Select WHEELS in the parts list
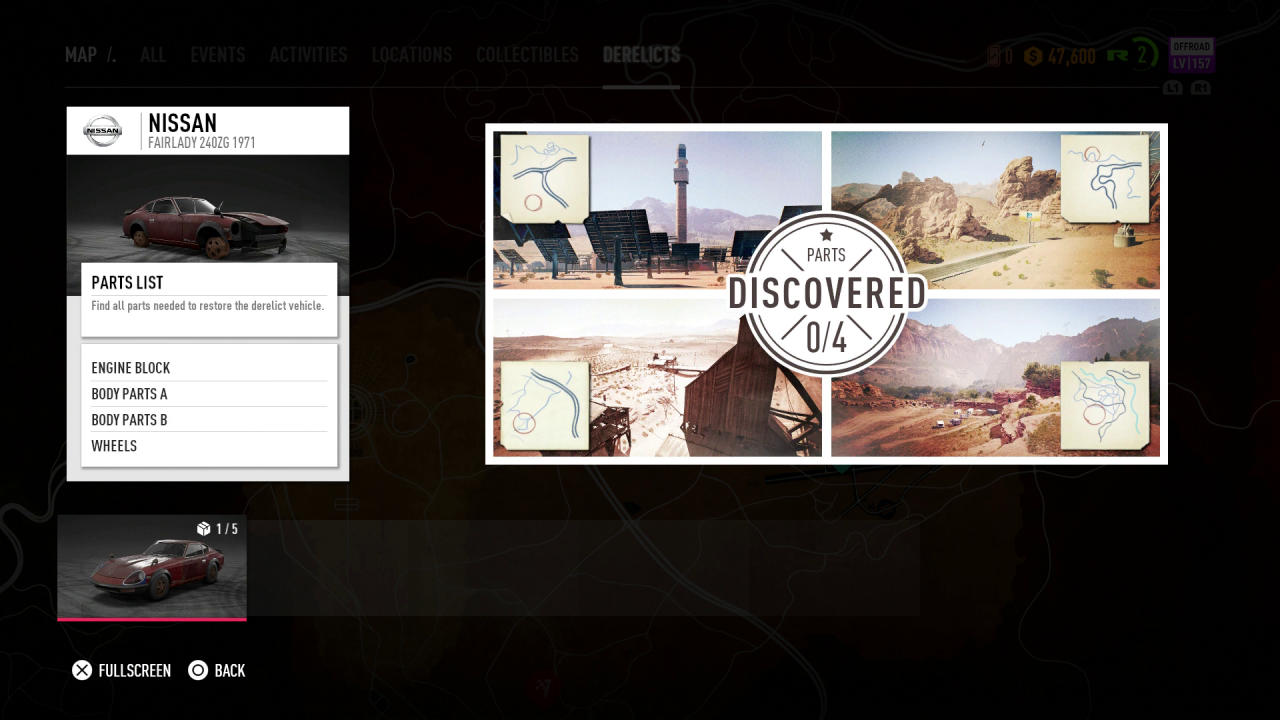 pyautogui.click(x=209, y=446)
